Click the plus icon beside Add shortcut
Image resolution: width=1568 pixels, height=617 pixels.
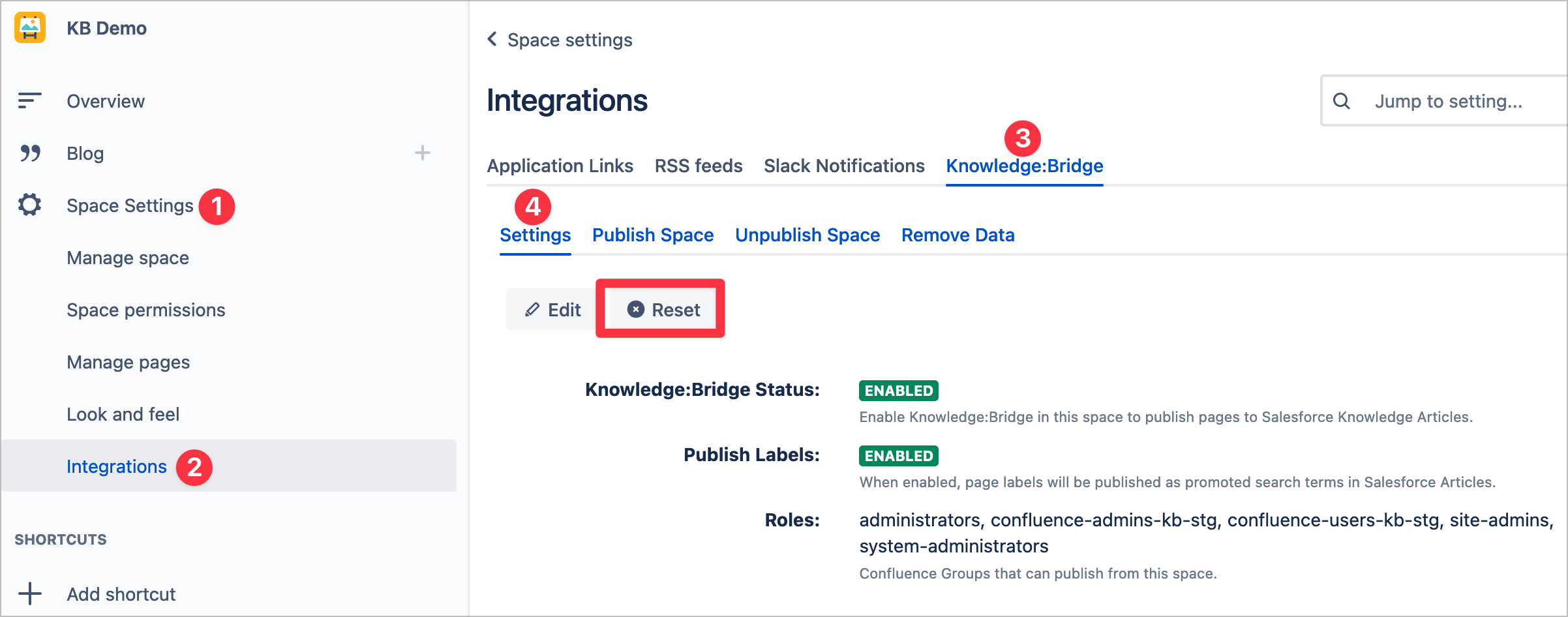click(30, 594)
